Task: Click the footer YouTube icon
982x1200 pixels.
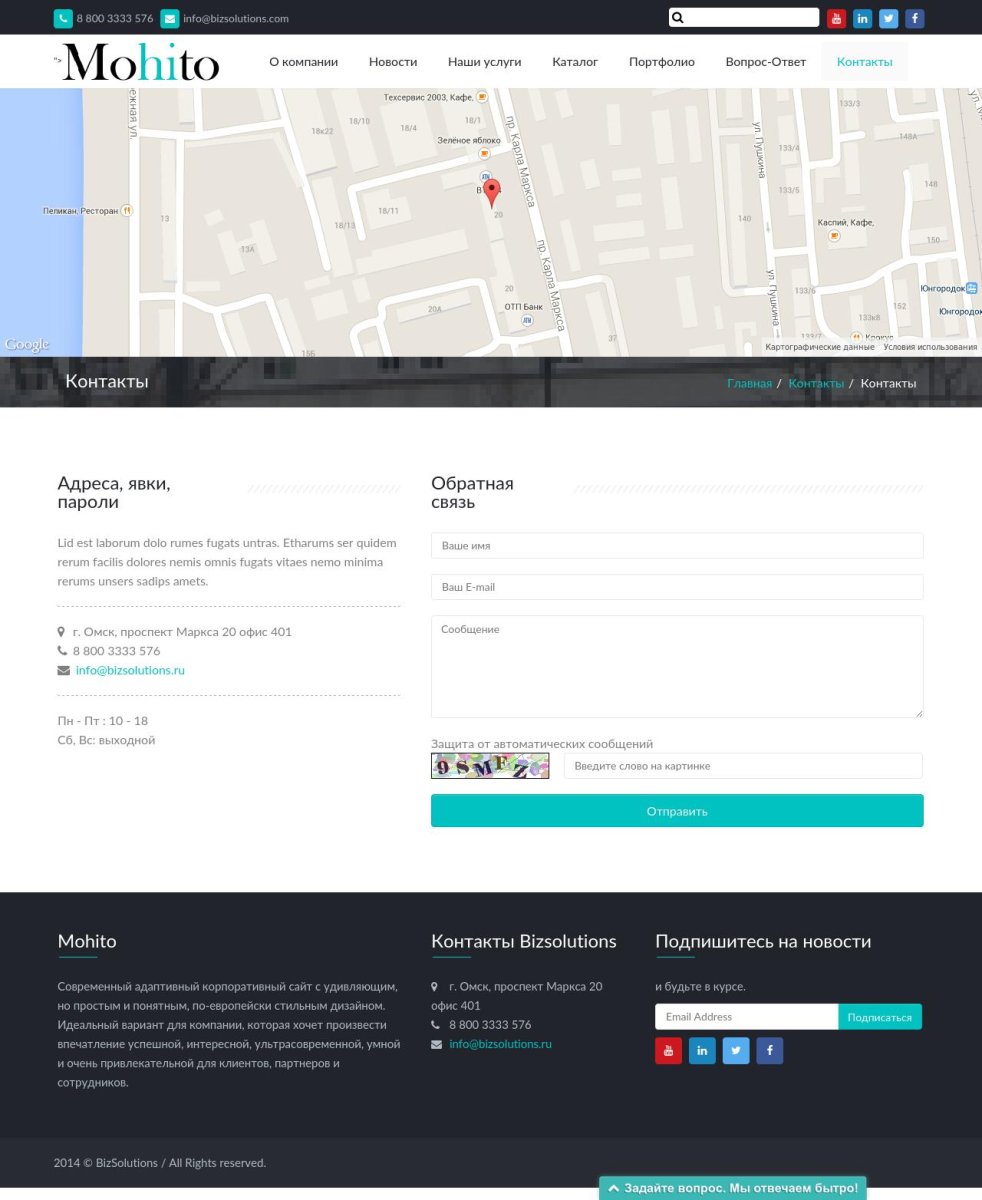Action: [x=668, y=1050]
